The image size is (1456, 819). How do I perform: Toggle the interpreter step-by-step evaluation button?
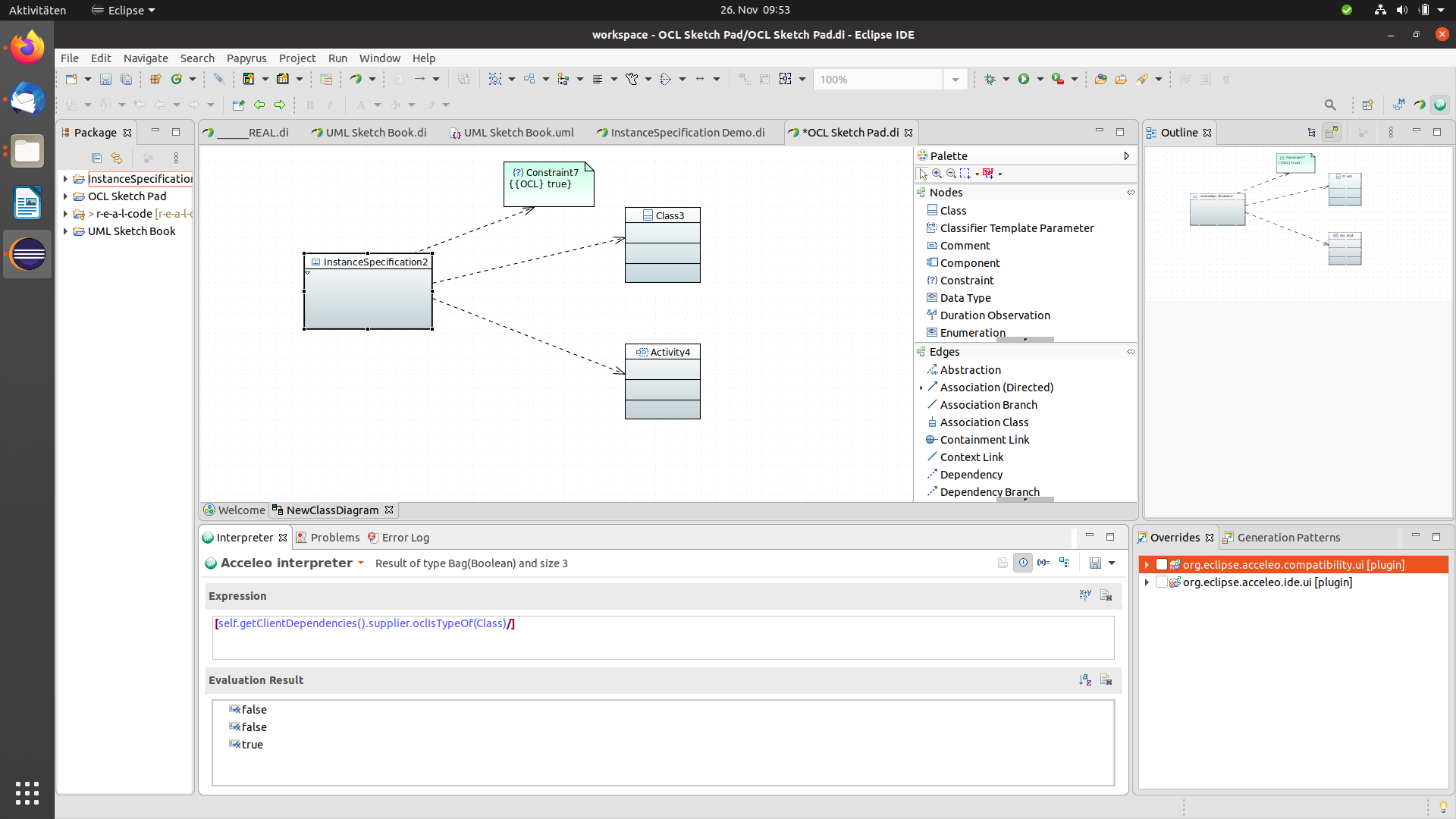coord(1065,563)
